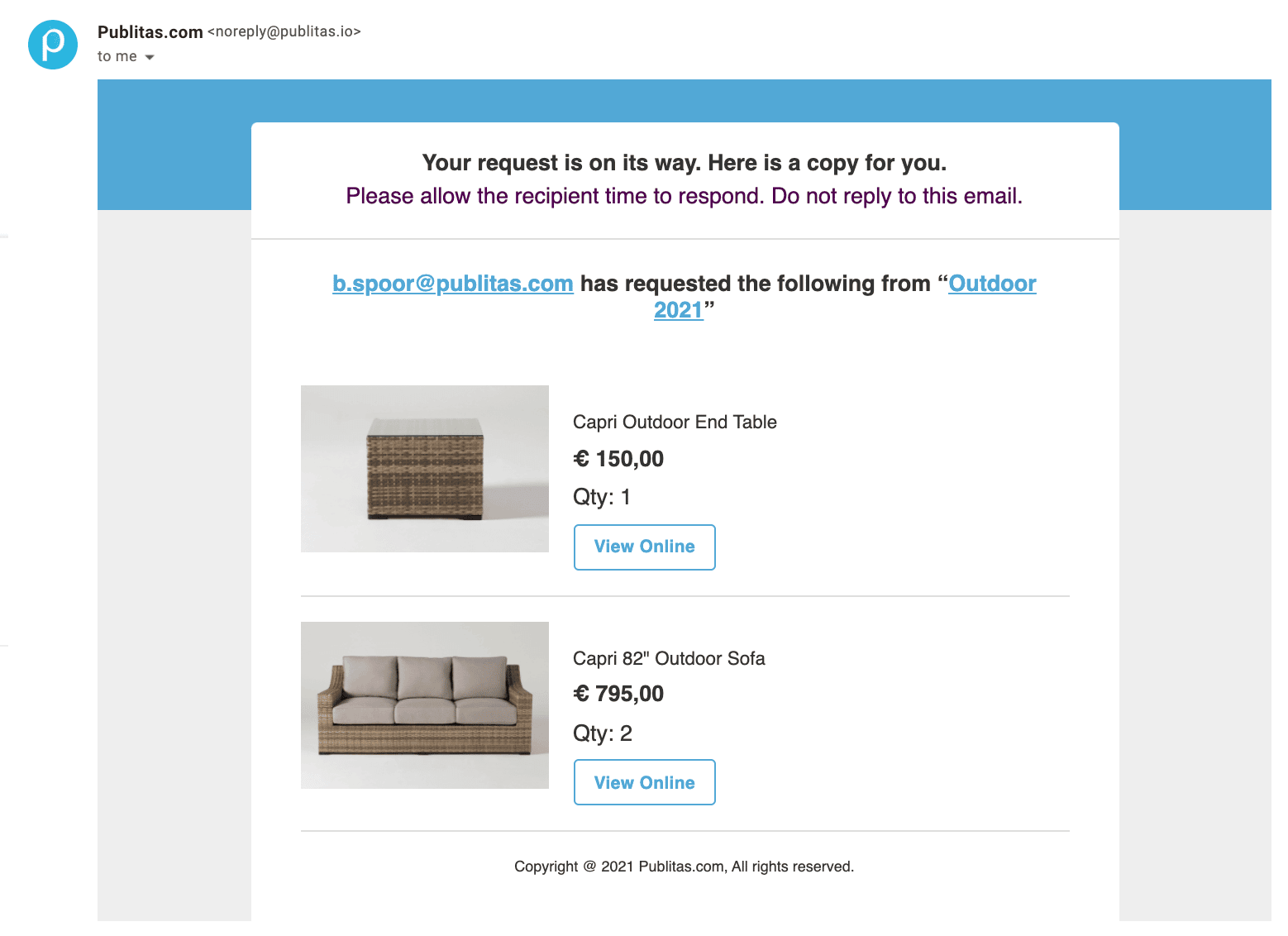Click the Capri 82" Outdoor Sofa title
The height and width of the screenshot is (936, 1288).
669,659
